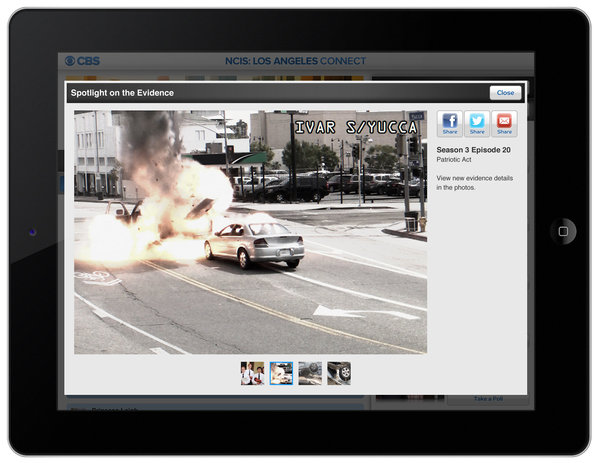
Task: Share via Twitter icon
Action: click(x=477, y=124)
